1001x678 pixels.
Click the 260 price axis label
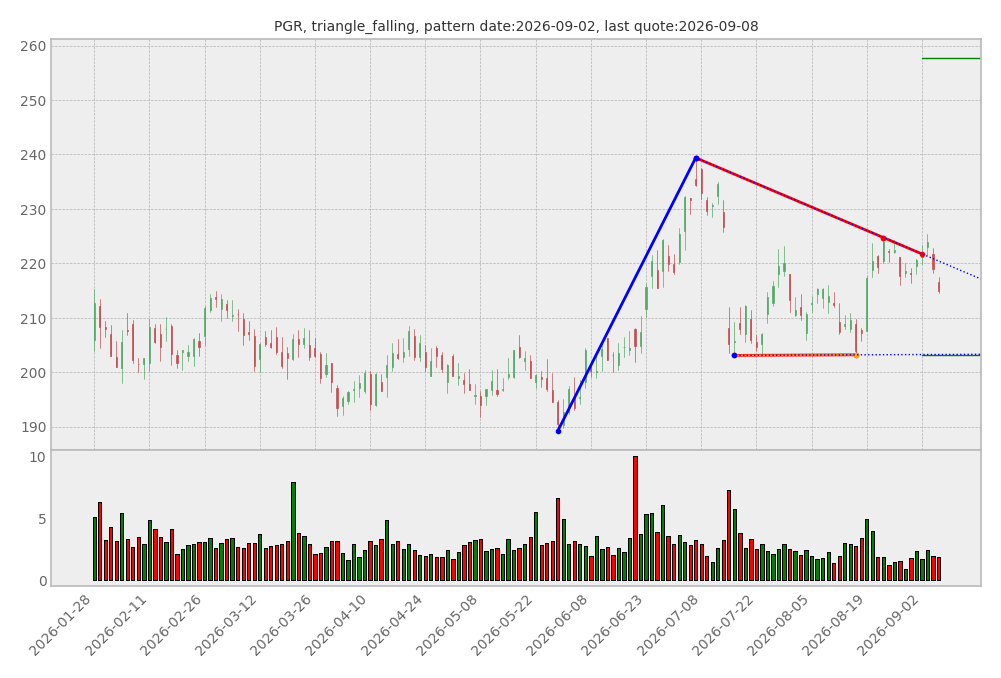click(33, 46)
